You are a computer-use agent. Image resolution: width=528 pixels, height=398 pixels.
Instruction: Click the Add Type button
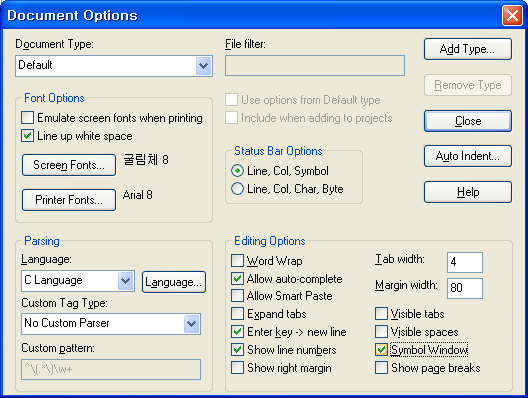click(x=468, y=49)
